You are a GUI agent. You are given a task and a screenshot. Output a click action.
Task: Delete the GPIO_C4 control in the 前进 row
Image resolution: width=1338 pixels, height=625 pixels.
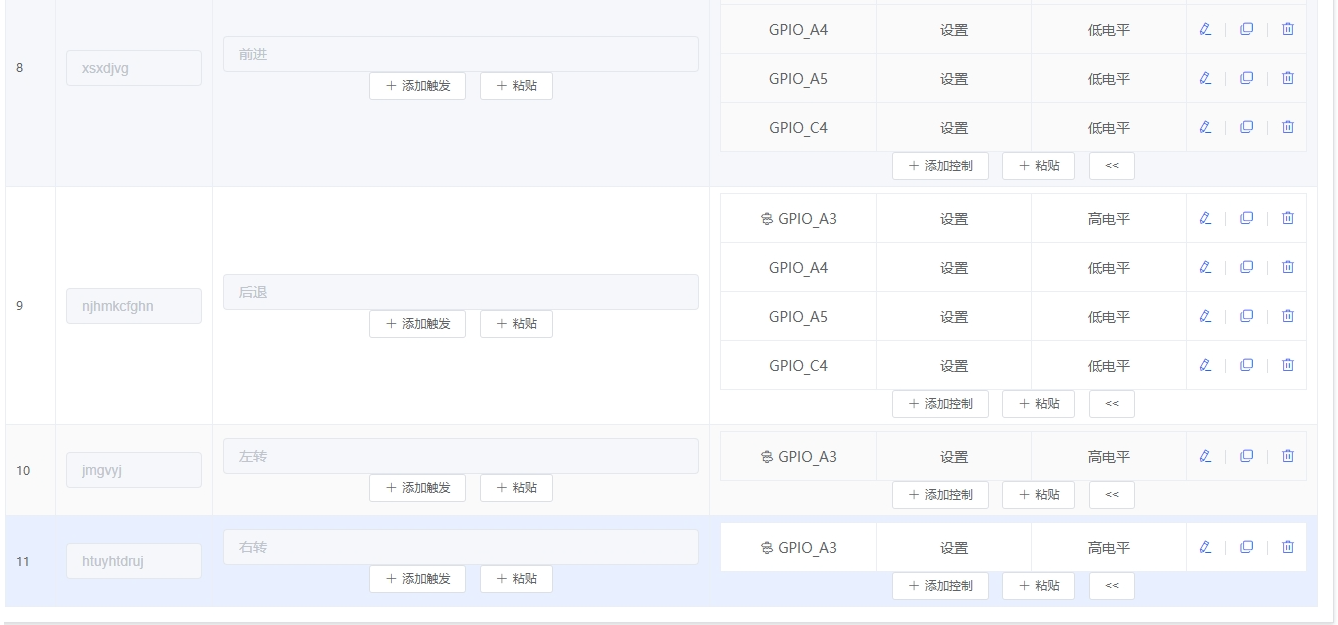click(1287, 127)
